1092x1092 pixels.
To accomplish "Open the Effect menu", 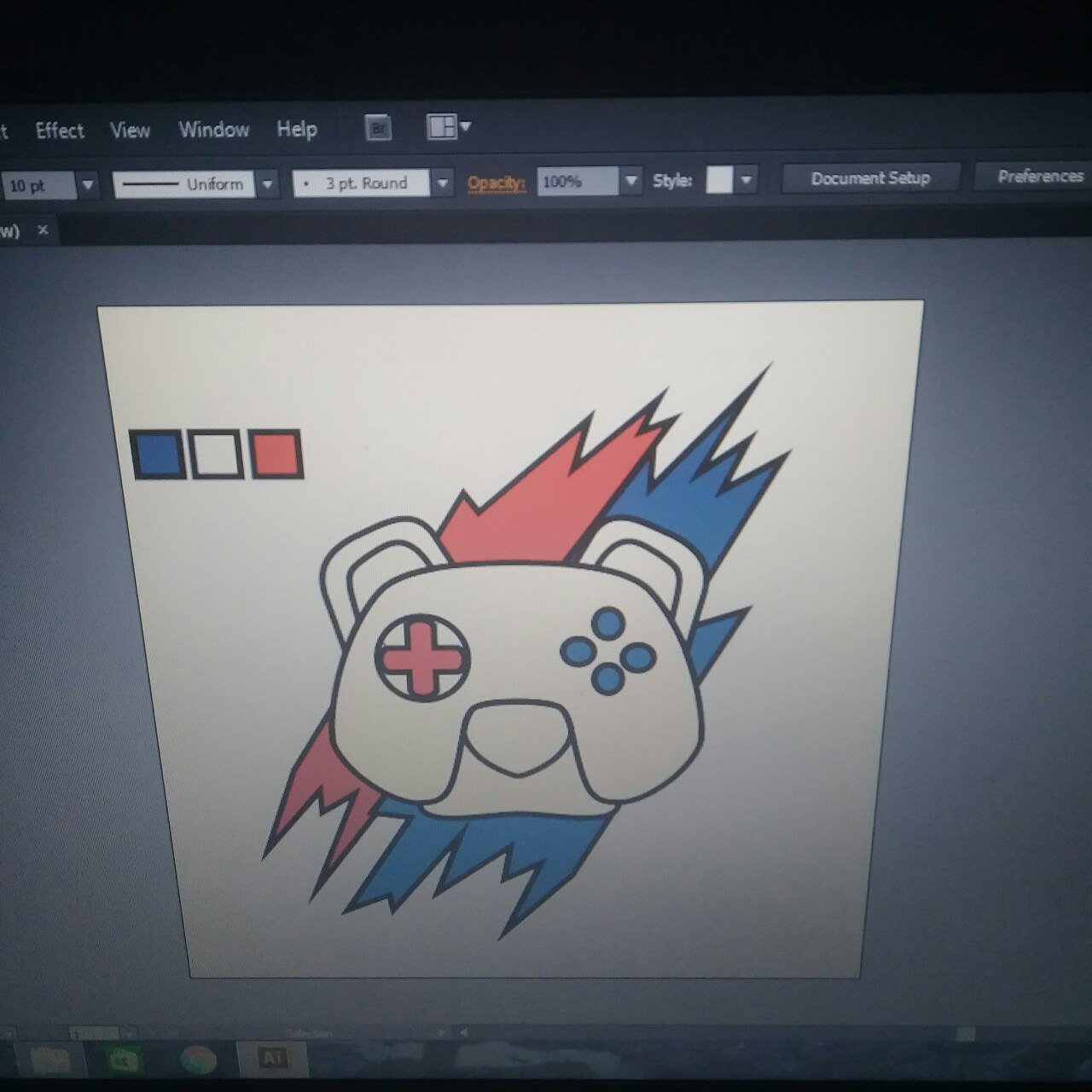I will click(60, 131).
